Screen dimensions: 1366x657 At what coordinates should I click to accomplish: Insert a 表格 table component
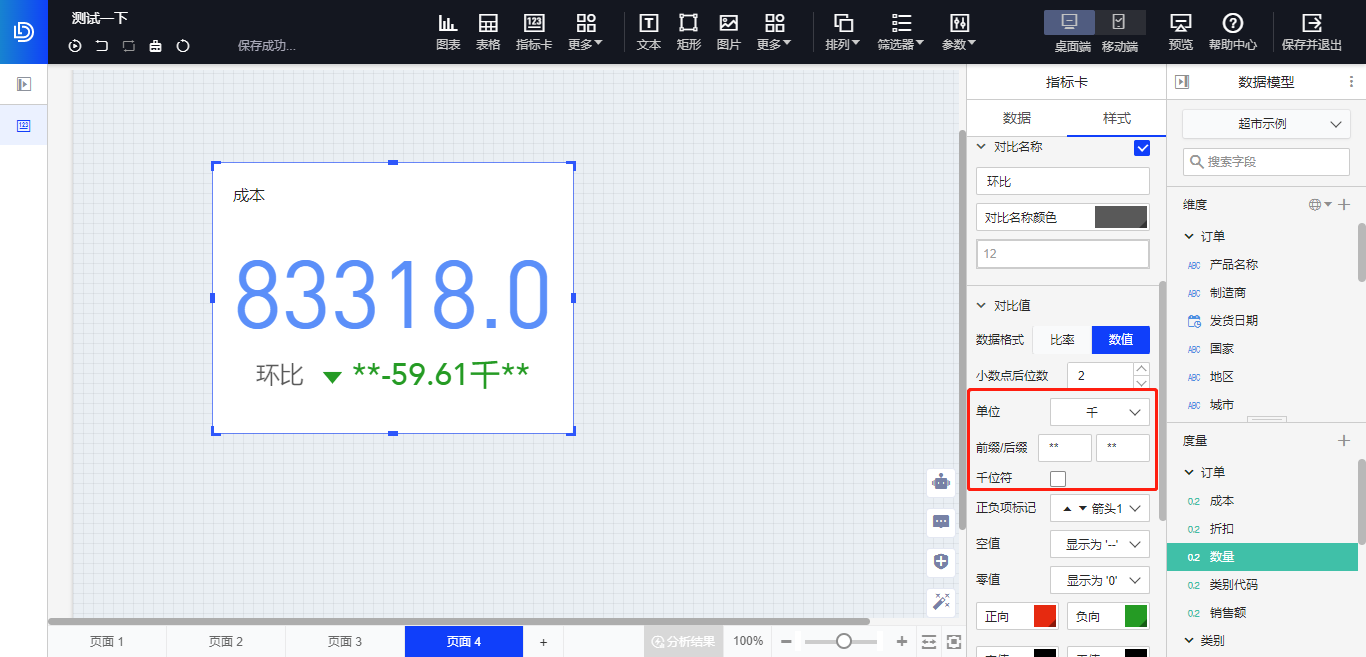(488, 31)
